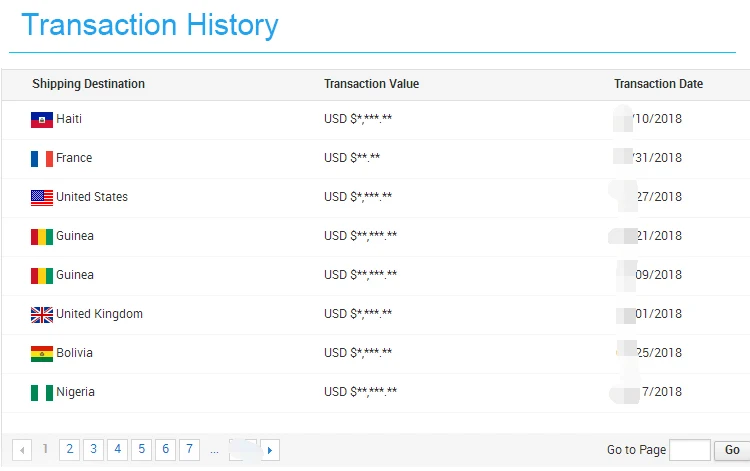Screen dimensions: 750x471
Task: Click the United States flag icon
Action: (x=41, y=198)
